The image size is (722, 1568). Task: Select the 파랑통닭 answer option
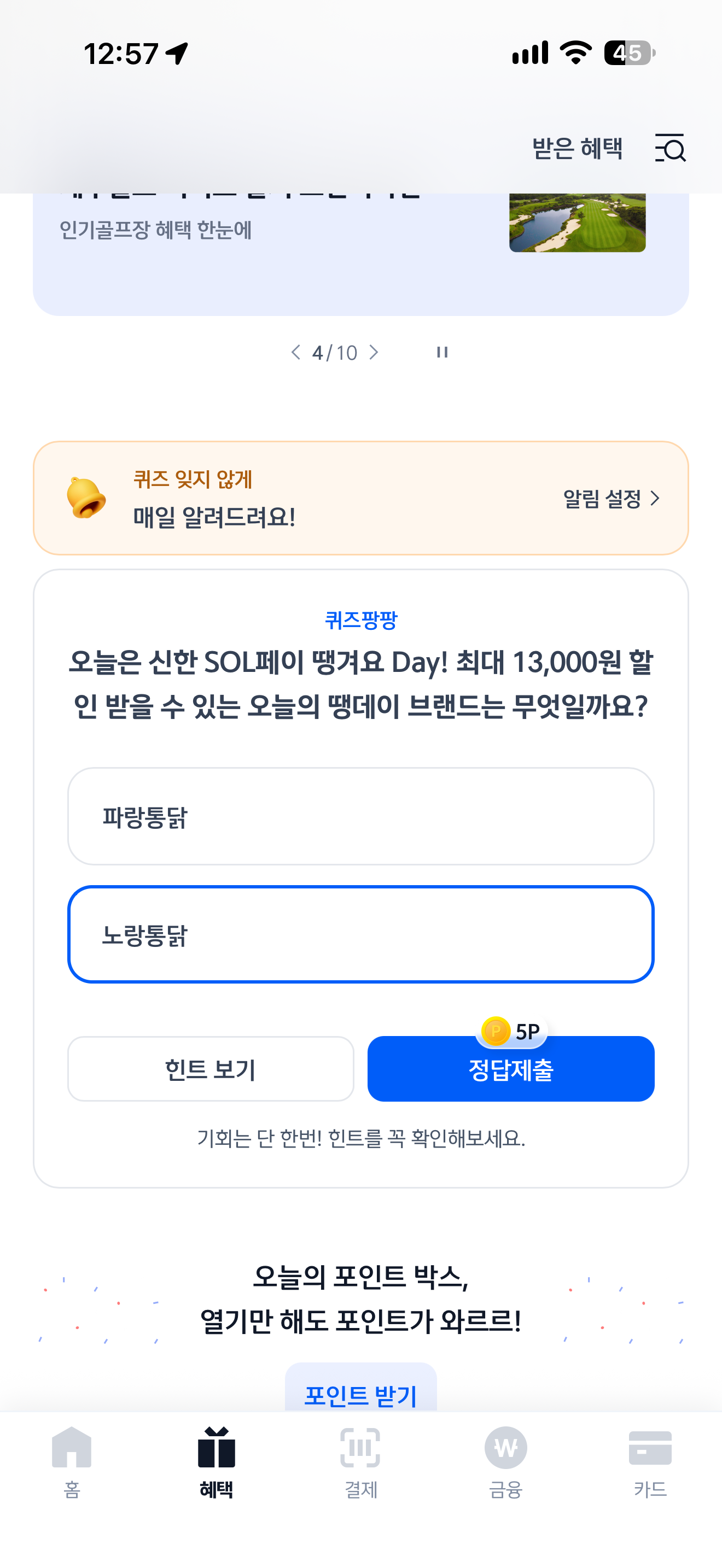(360, 816)
